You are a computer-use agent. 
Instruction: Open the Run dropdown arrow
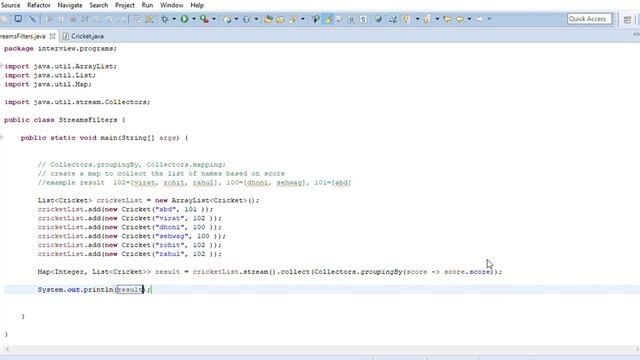click(x=194, y=19)
